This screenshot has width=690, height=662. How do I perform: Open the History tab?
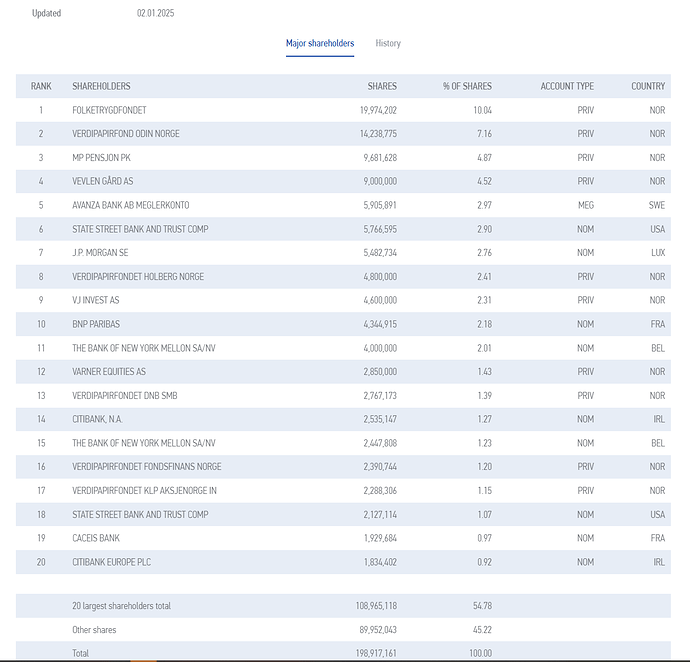[388, 43]
